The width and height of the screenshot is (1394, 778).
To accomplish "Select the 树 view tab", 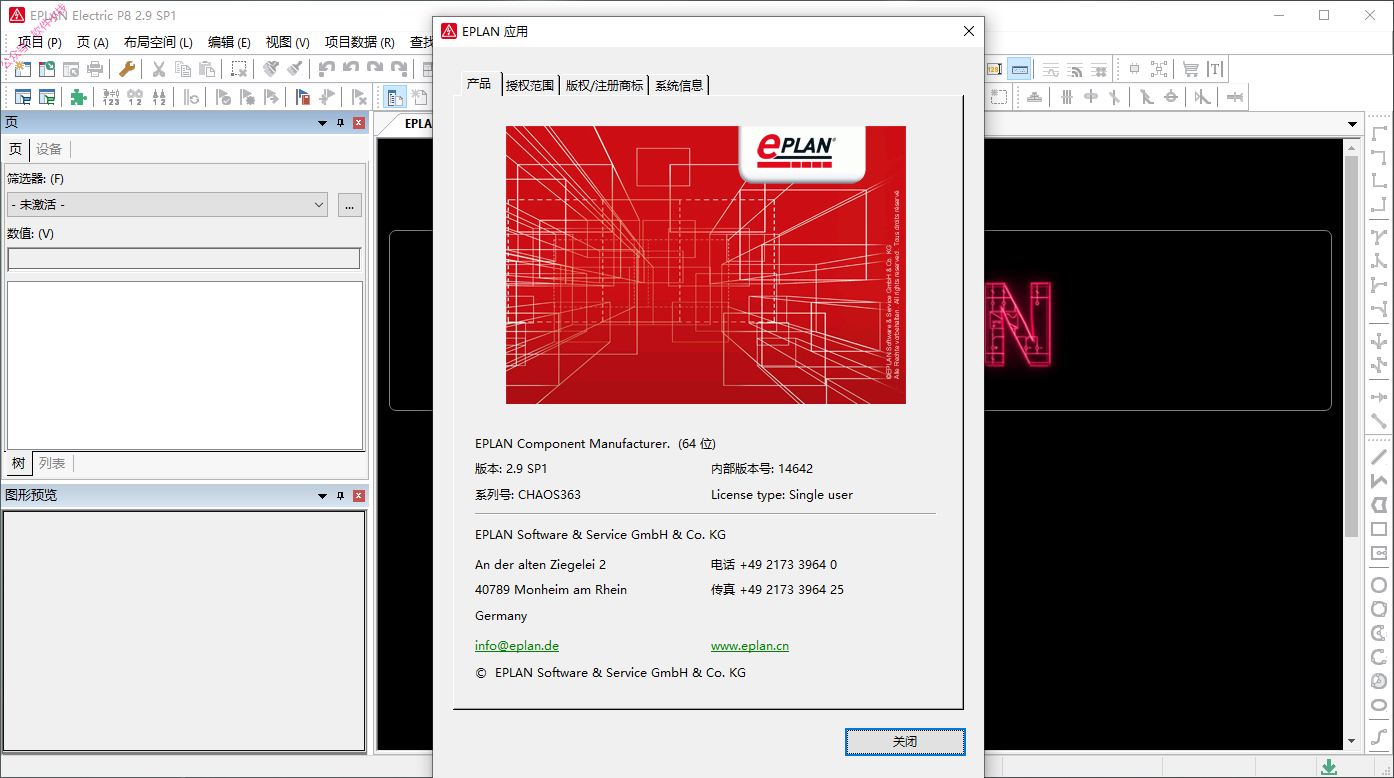I will click(18, 463).
